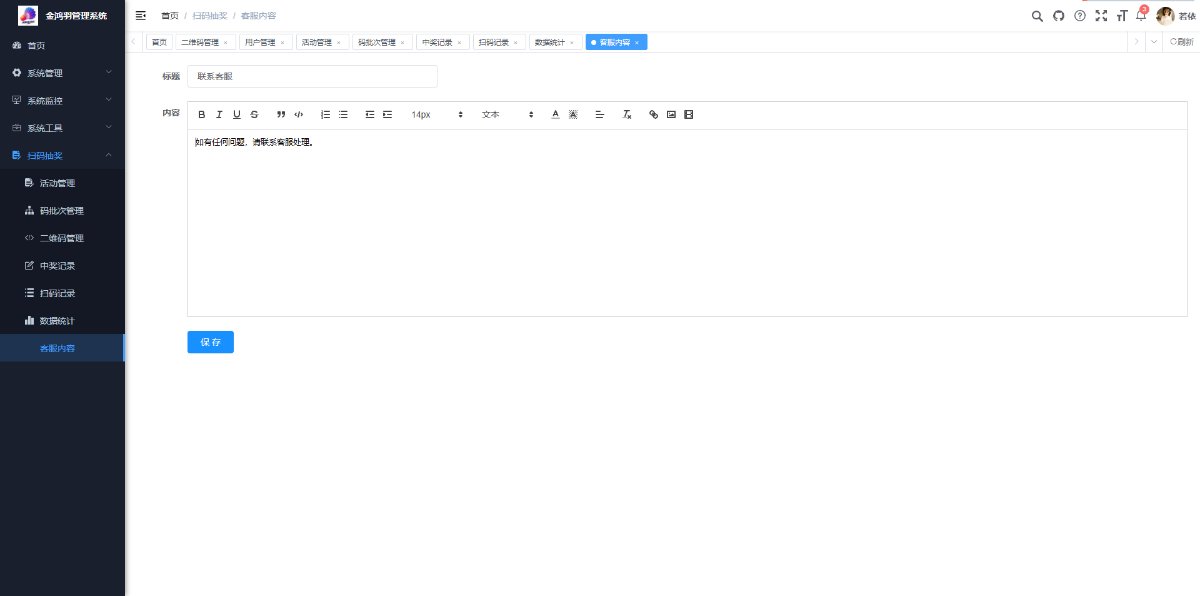Collapse the sidebar with the hamburger toggle
Viewport: 1200px width, 596px height.
141,15
